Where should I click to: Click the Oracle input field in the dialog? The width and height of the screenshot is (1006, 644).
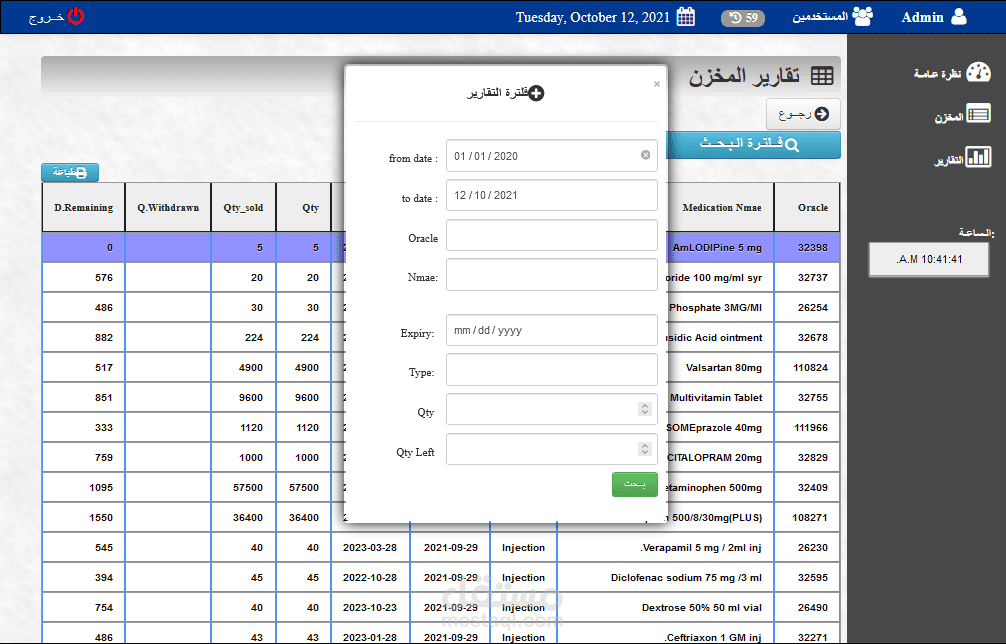click(x=552, y=235)
